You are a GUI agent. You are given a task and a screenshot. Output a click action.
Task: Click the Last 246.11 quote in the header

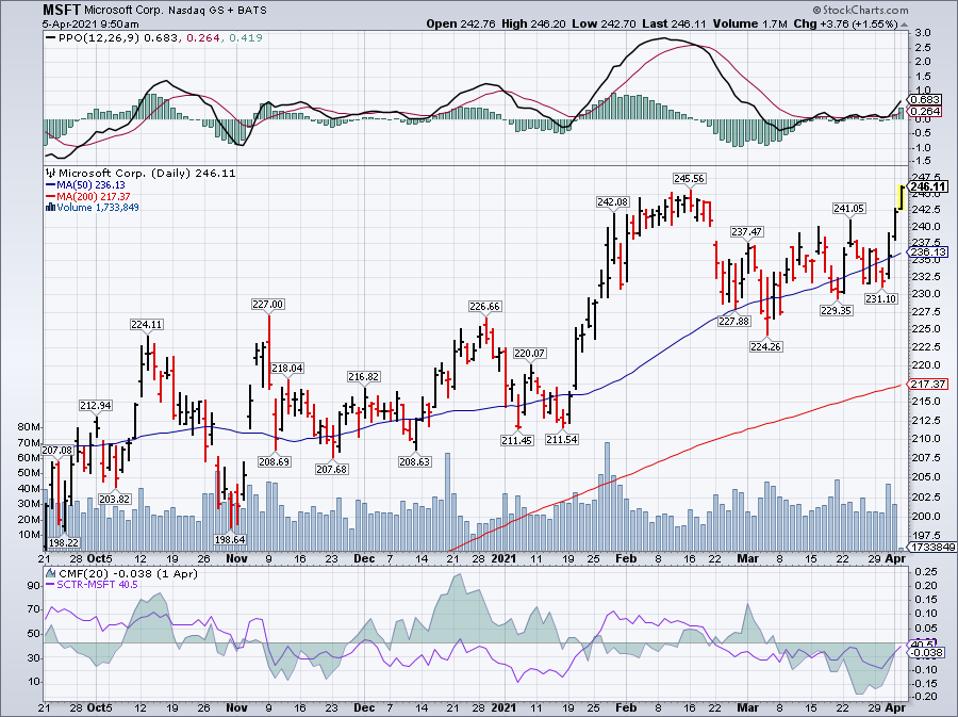pyautogui.click(x=675, y=24)
